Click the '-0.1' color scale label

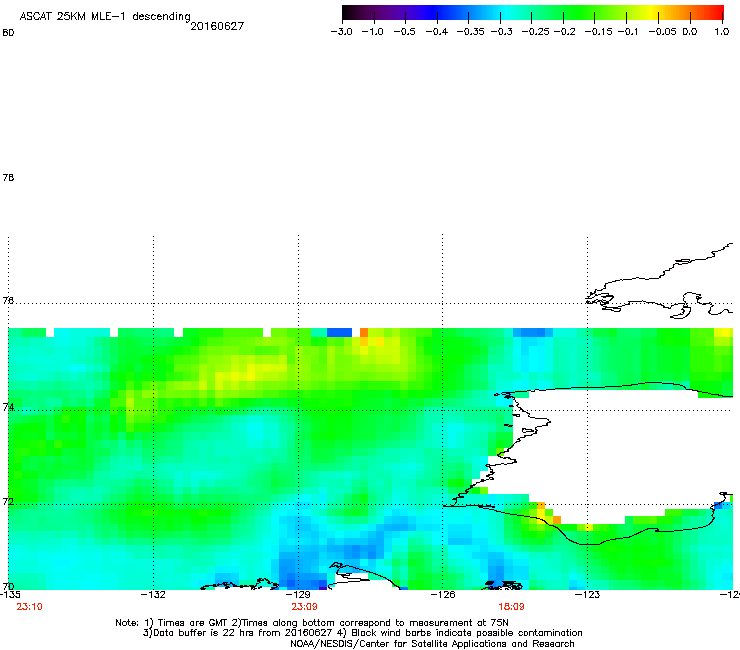coord(628,32)
